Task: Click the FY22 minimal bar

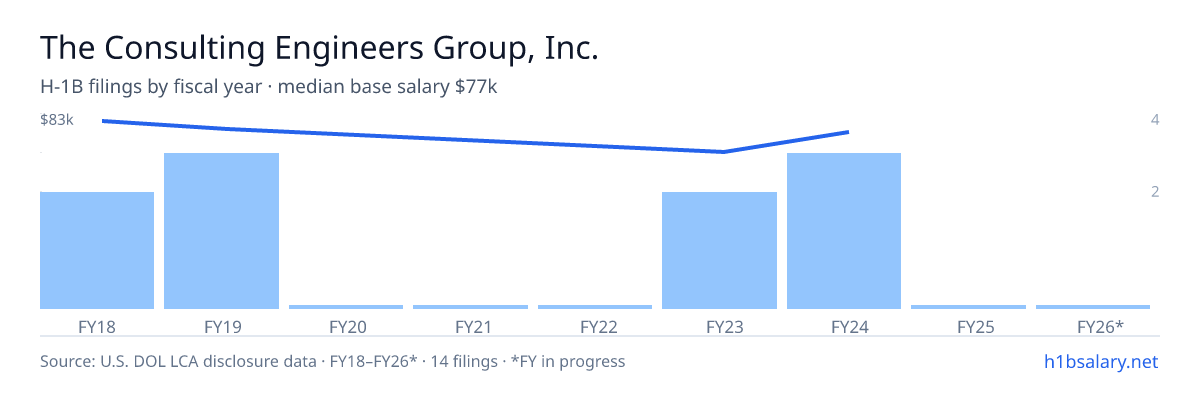Action: (595, 307)
